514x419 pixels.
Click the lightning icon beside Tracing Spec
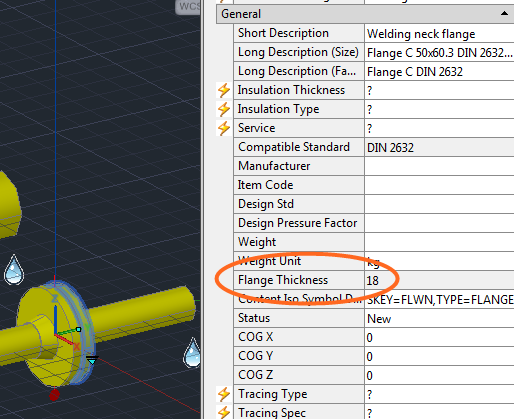[x=224, y=412]
